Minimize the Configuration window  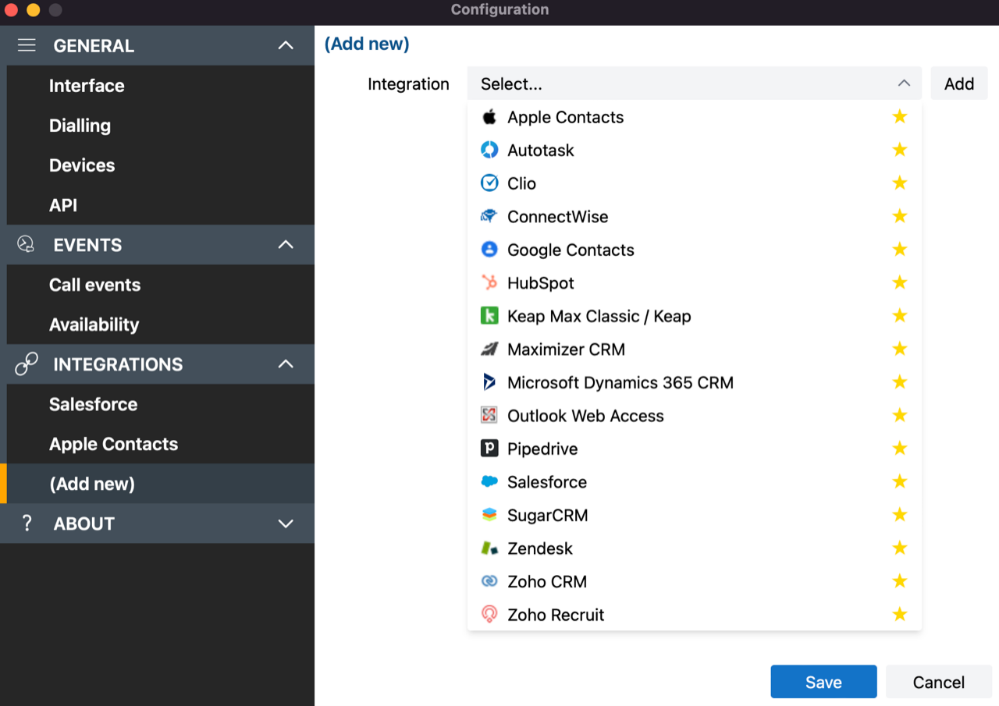pyautogui.click(x=33, y=10)
